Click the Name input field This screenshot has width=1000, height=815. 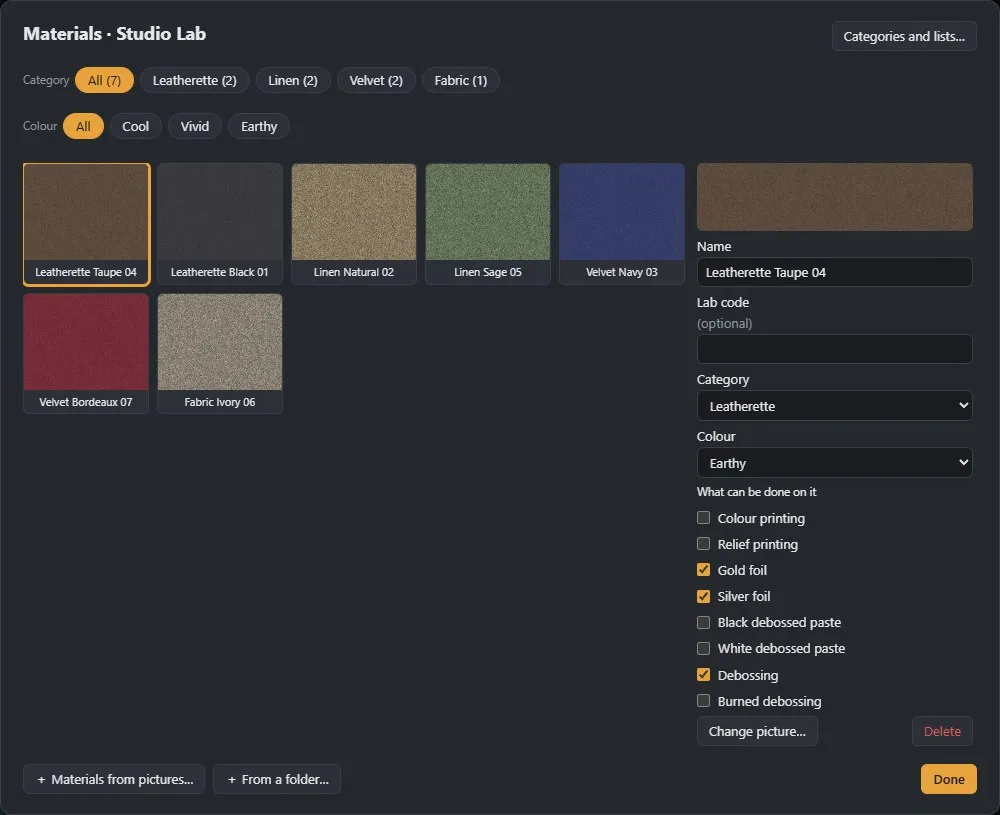pos(834,272)
